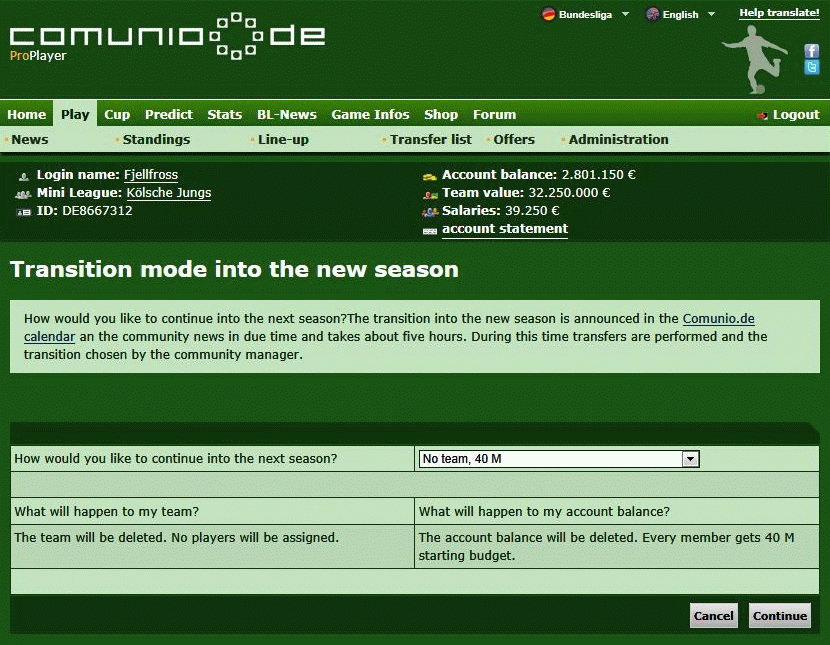
Task: Open the Kölsche Jungs mini league link
Action: (x=168, y=193)
